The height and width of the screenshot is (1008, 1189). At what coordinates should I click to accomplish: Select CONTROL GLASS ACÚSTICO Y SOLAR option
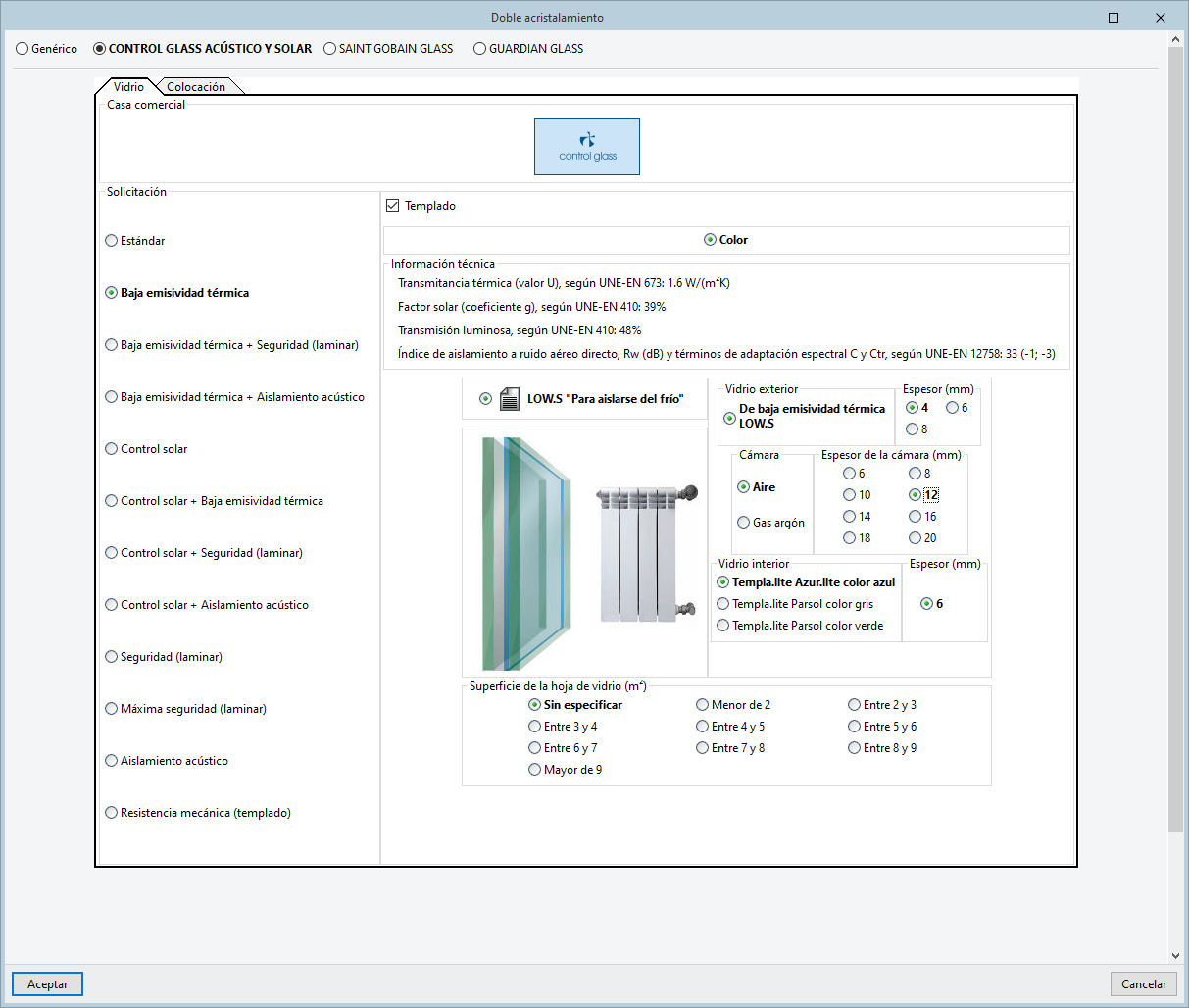pos(203,48)
